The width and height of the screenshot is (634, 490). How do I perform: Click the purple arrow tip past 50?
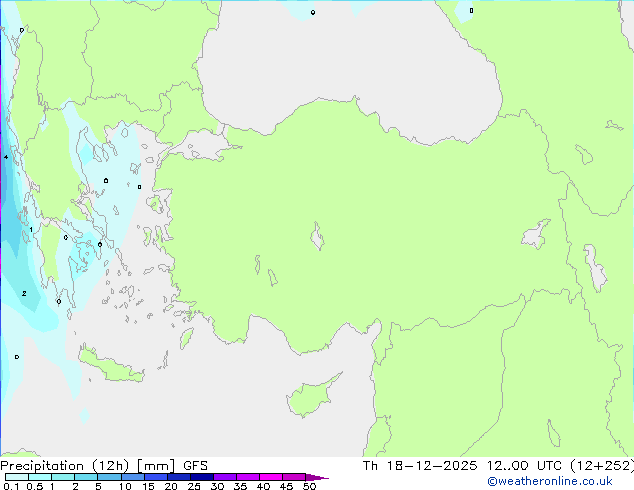317,477
